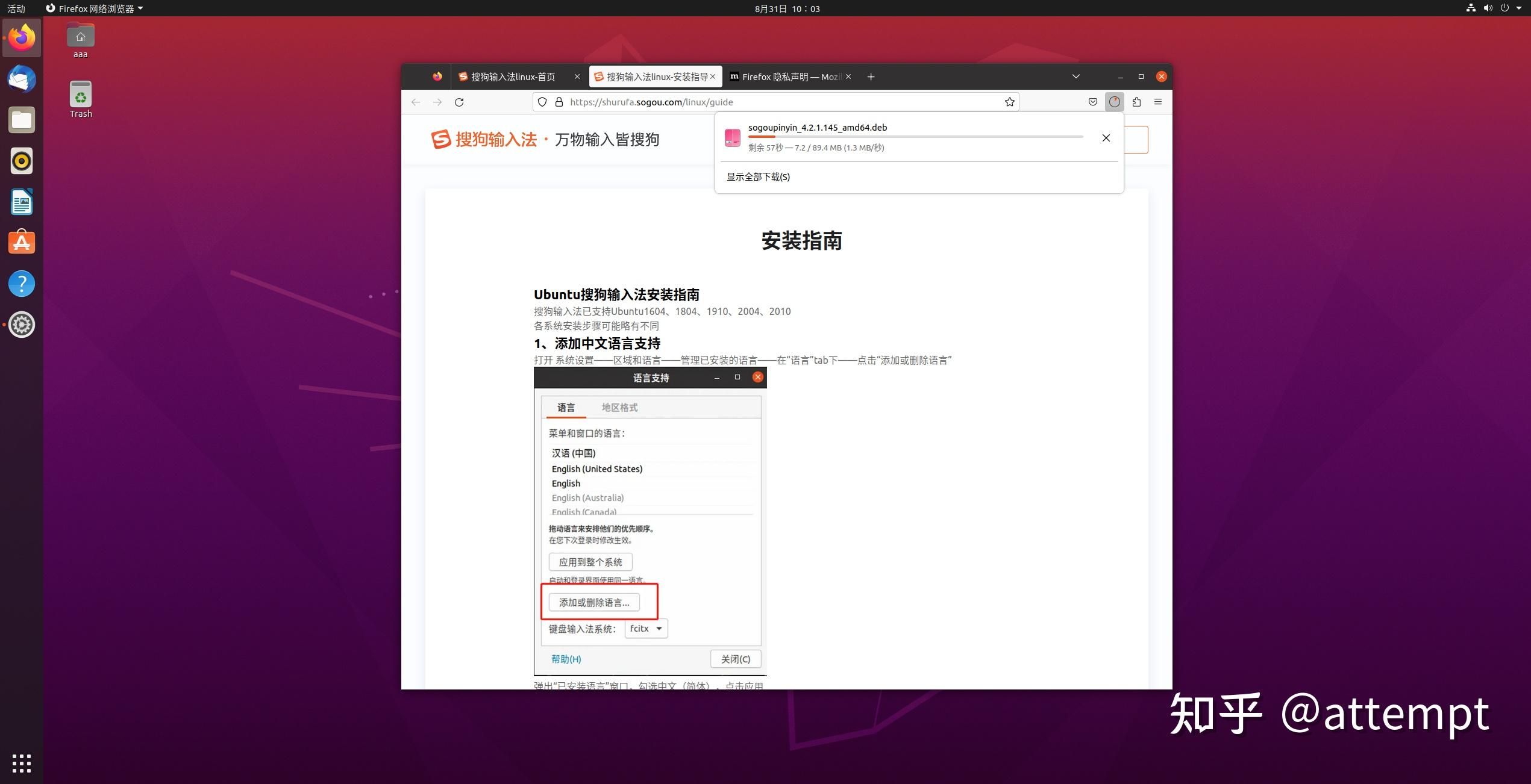Select the 地区格式 tab in language support

[x=618, y=407]
